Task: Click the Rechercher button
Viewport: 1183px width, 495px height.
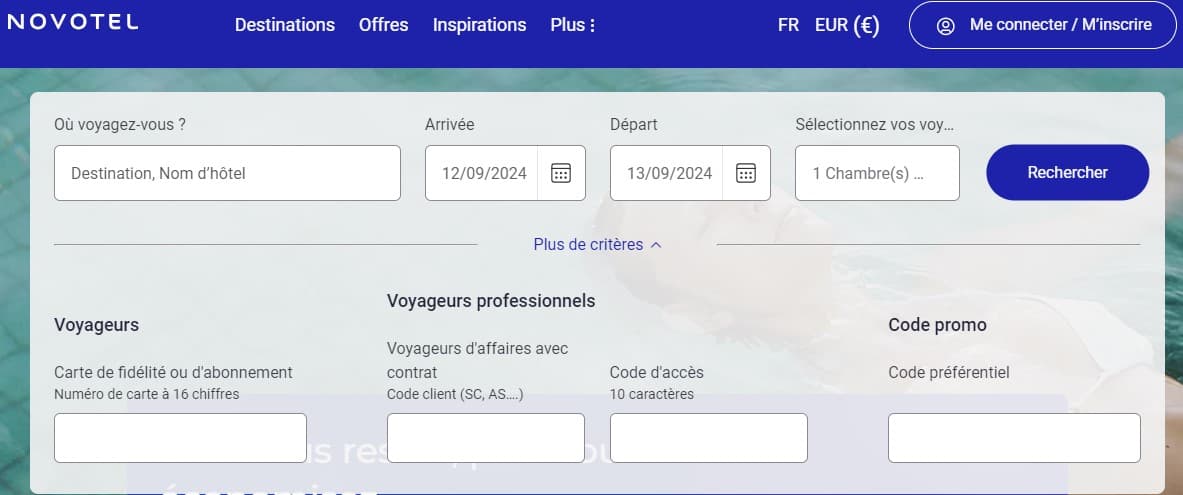Action: pos(1067,172)
